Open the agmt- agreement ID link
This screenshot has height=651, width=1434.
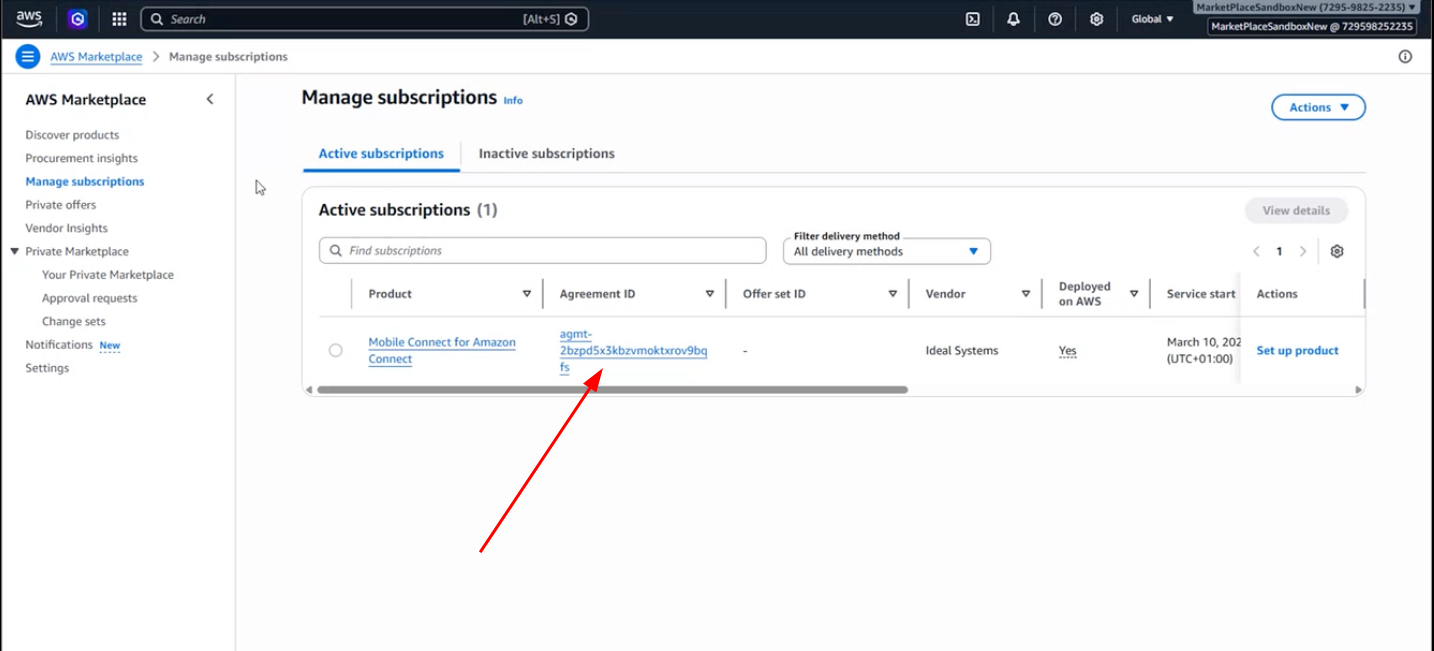click(633, 351)
